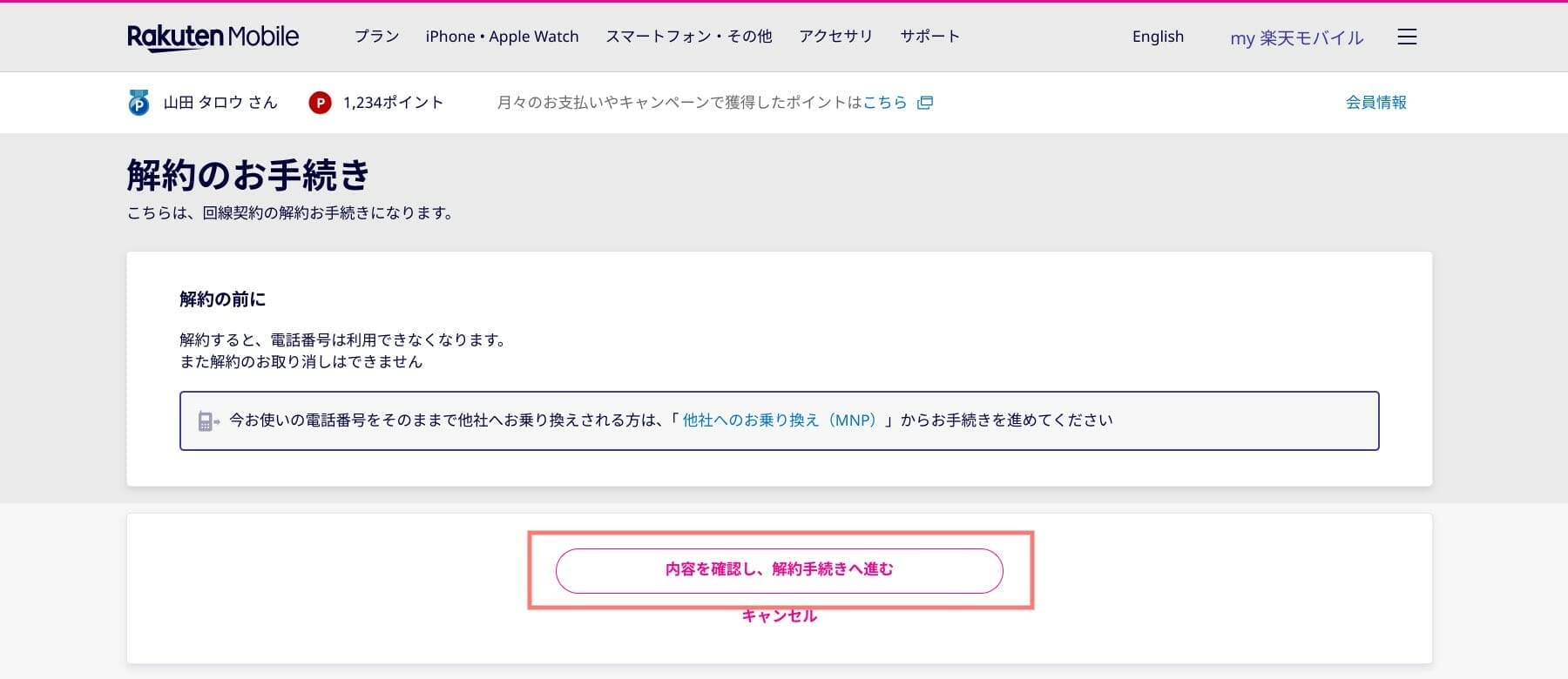Screen dimensions: 1568x679
Task: Click the phone transfer icon in MNP notice
Action: tap(208, 421)
